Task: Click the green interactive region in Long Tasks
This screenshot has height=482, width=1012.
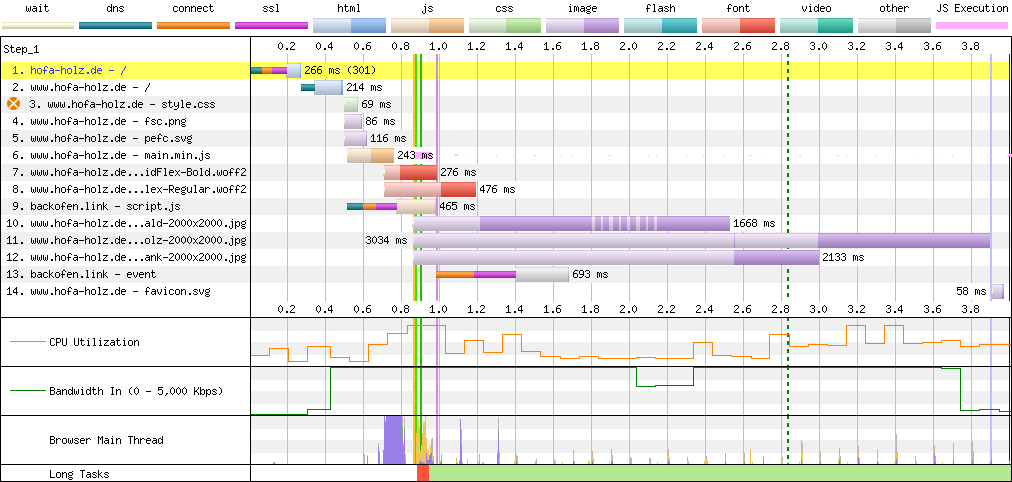Action: click(719, 474)
